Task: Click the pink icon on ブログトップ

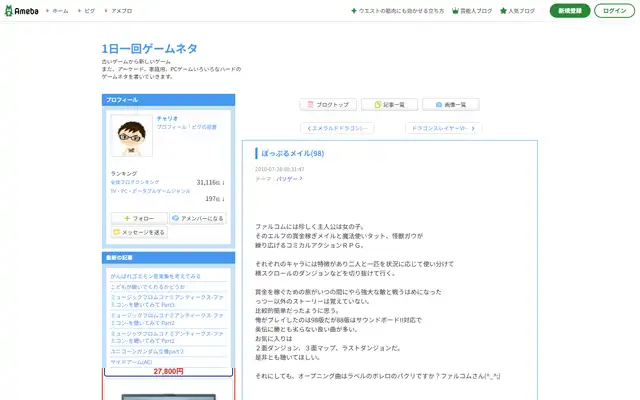Action: point(310,104)
